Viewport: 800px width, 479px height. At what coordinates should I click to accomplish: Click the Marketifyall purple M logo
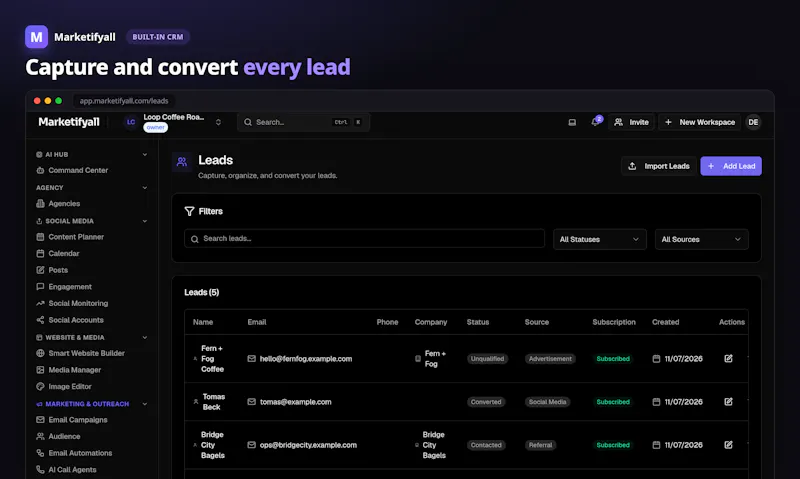tap(36, 37)
